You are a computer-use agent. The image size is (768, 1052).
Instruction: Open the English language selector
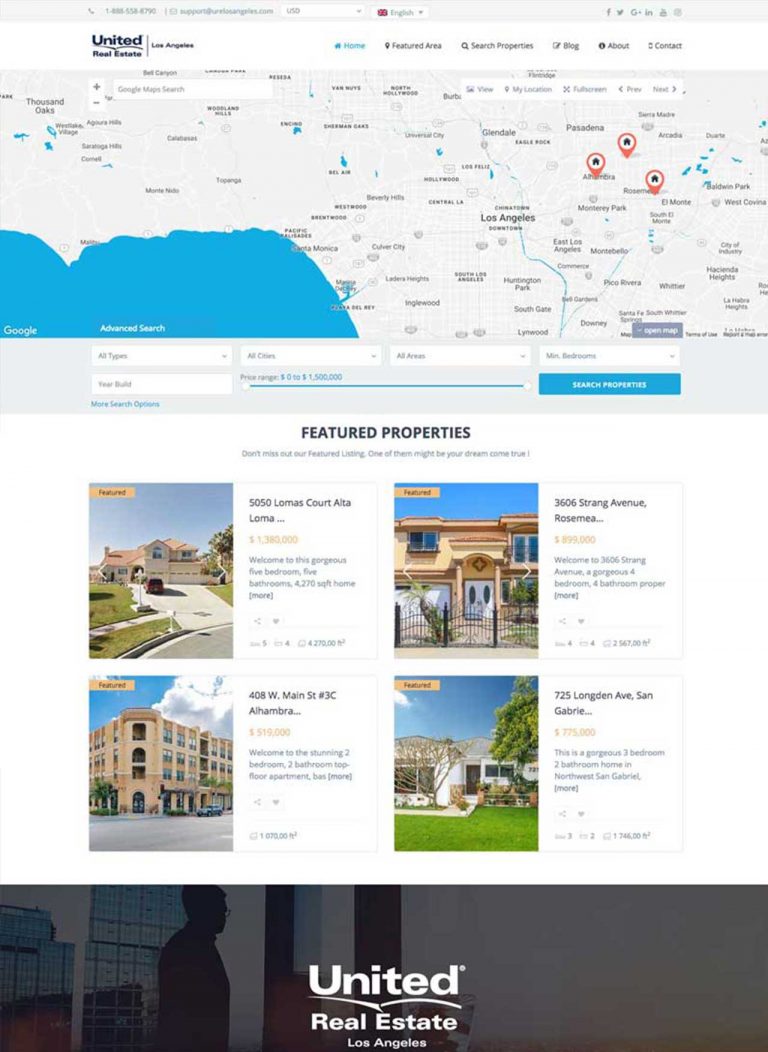tap(400, 12)
